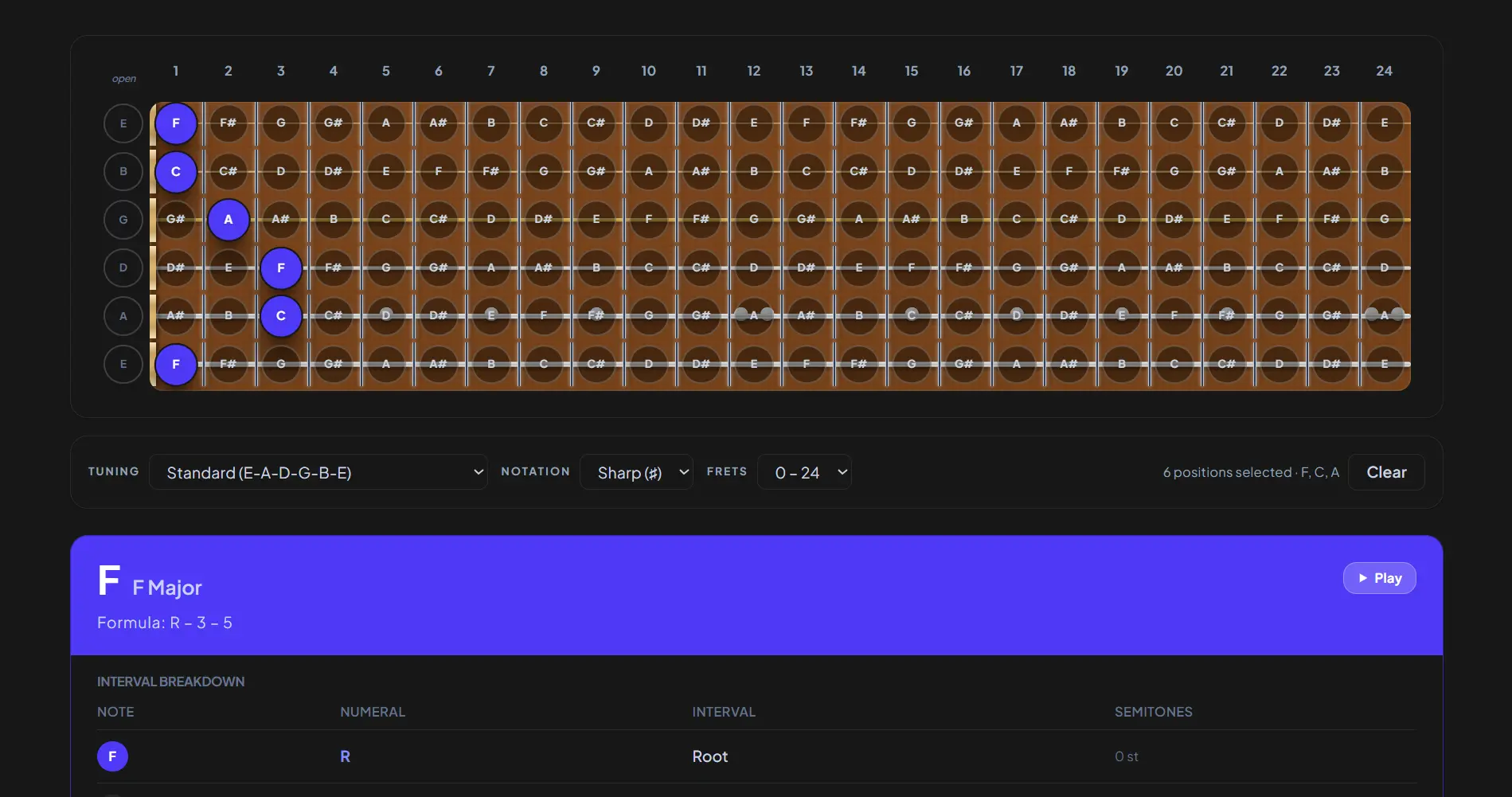
Task: Click the NUMERAL column header
Action: pyautogui.click(x=373, y=712)
